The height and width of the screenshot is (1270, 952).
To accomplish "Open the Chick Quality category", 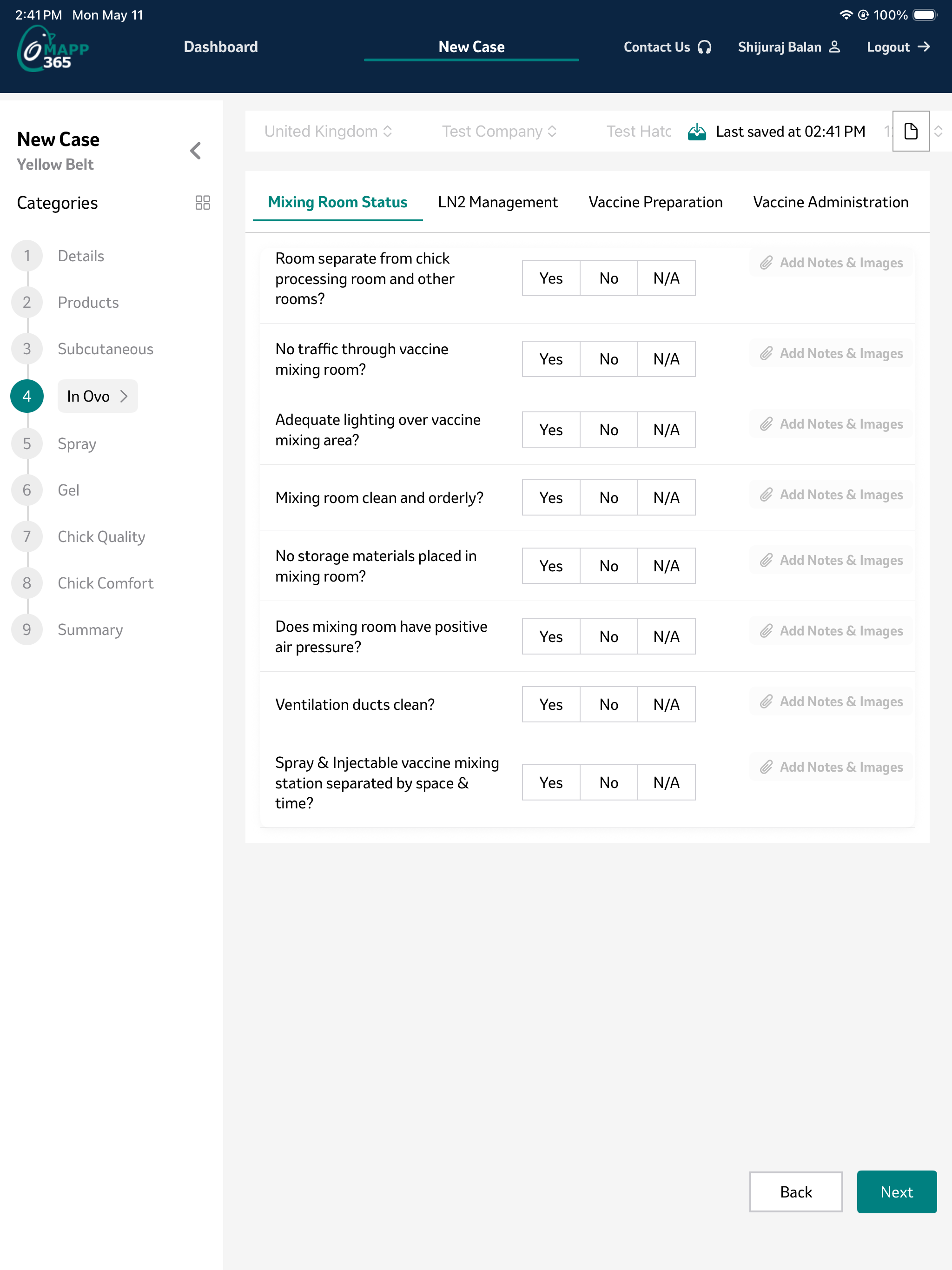I will tap(102, 537).
